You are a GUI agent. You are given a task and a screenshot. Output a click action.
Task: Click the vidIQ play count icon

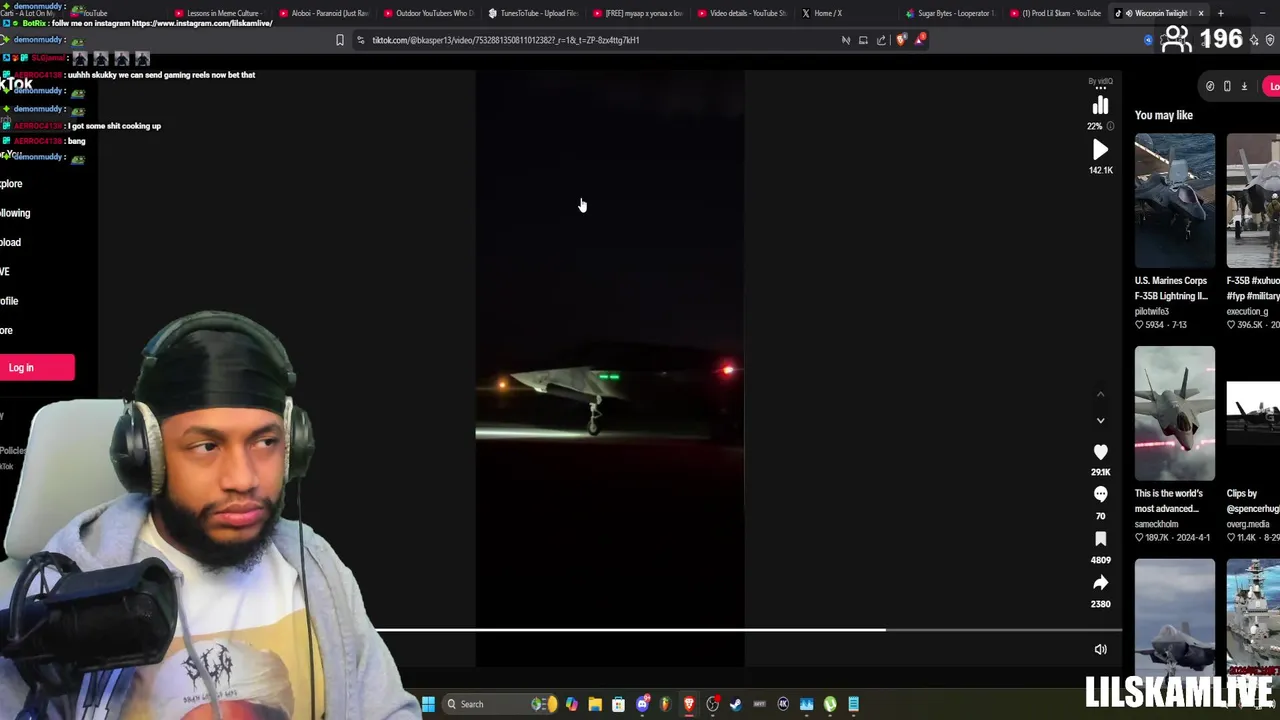pyautogui.click(x=1100, y=150)
